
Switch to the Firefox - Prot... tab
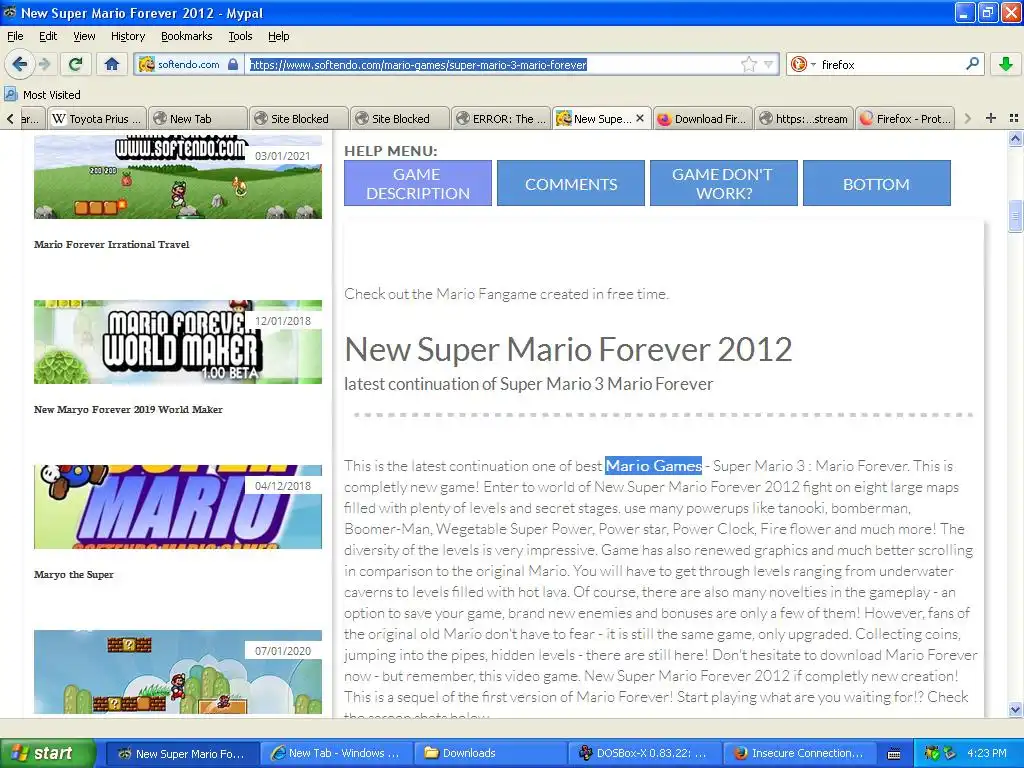click(x=905, y=119)
